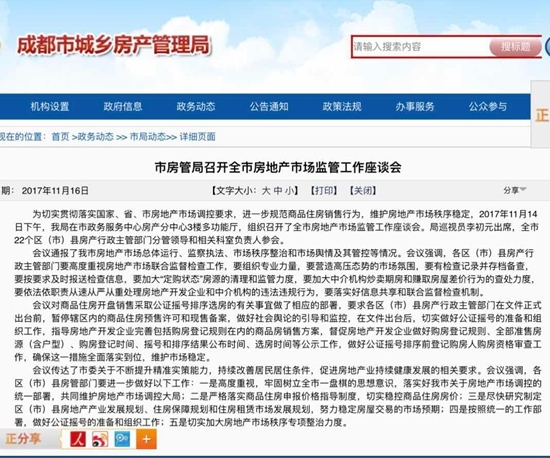Select 公众参与 in the navigation bar
550x458 pixels.
(x=488, y=107)
